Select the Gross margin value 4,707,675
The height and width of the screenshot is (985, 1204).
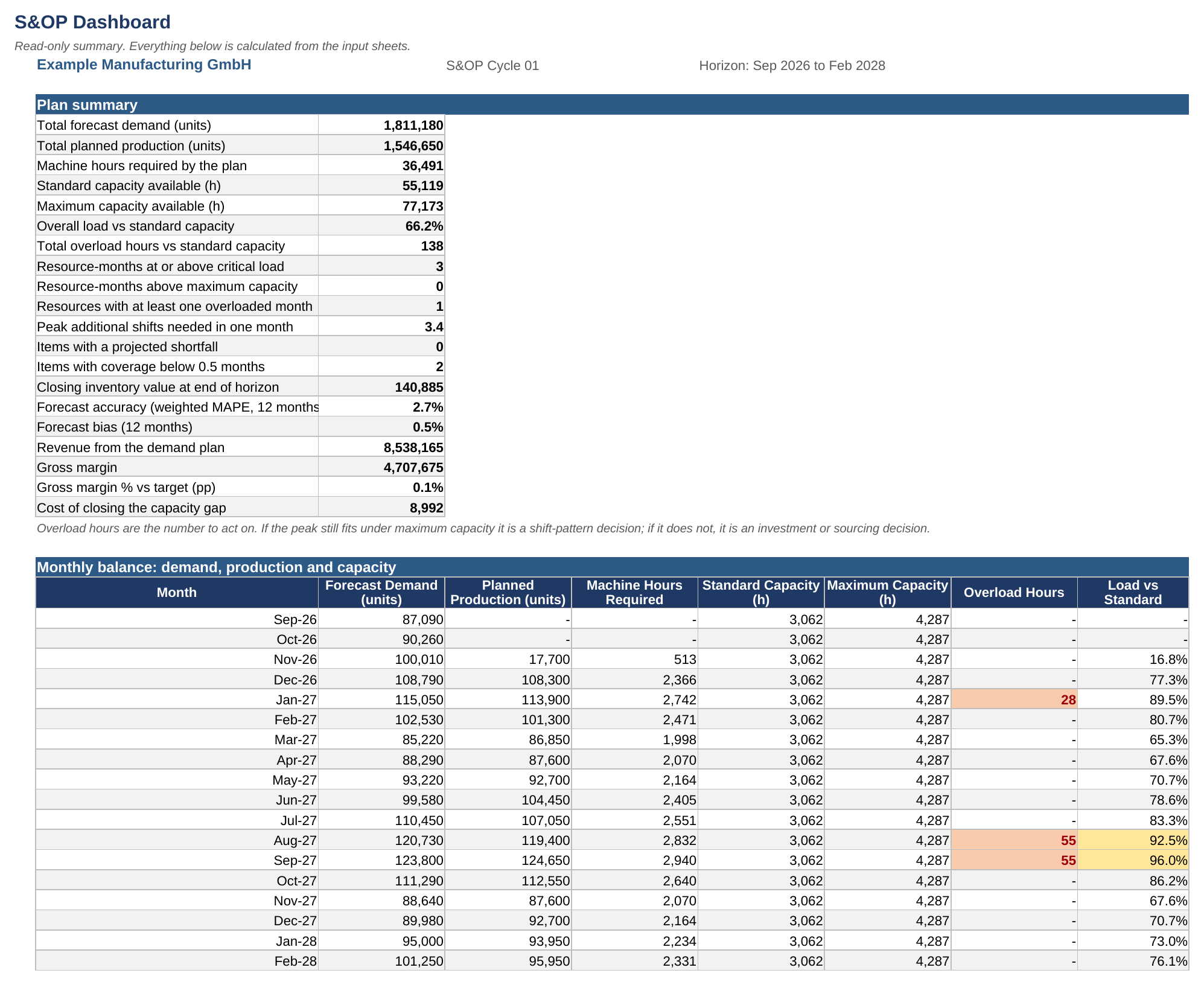[x=381, y=467]
